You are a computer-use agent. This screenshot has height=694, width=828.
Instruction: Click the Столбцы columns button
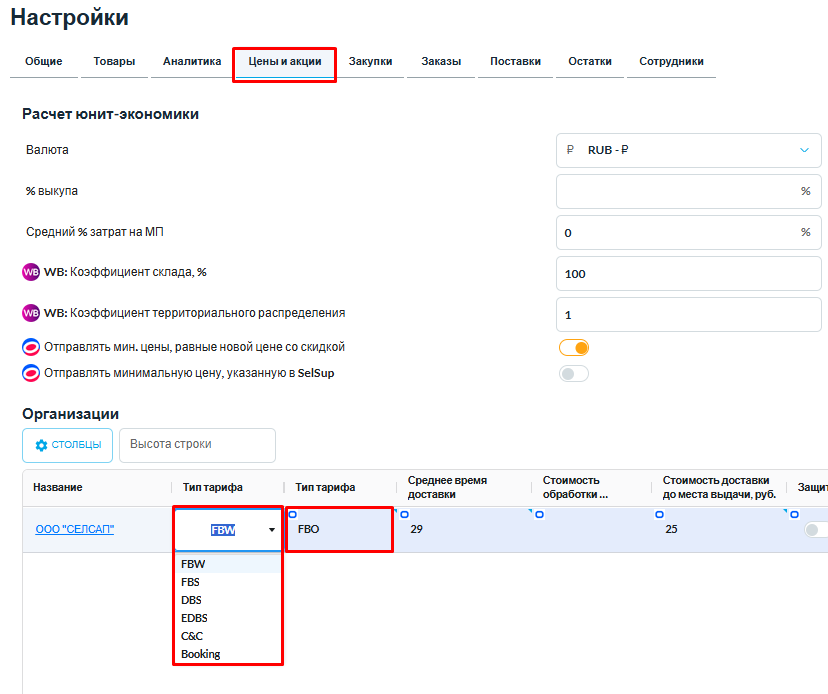pos(68,445)
